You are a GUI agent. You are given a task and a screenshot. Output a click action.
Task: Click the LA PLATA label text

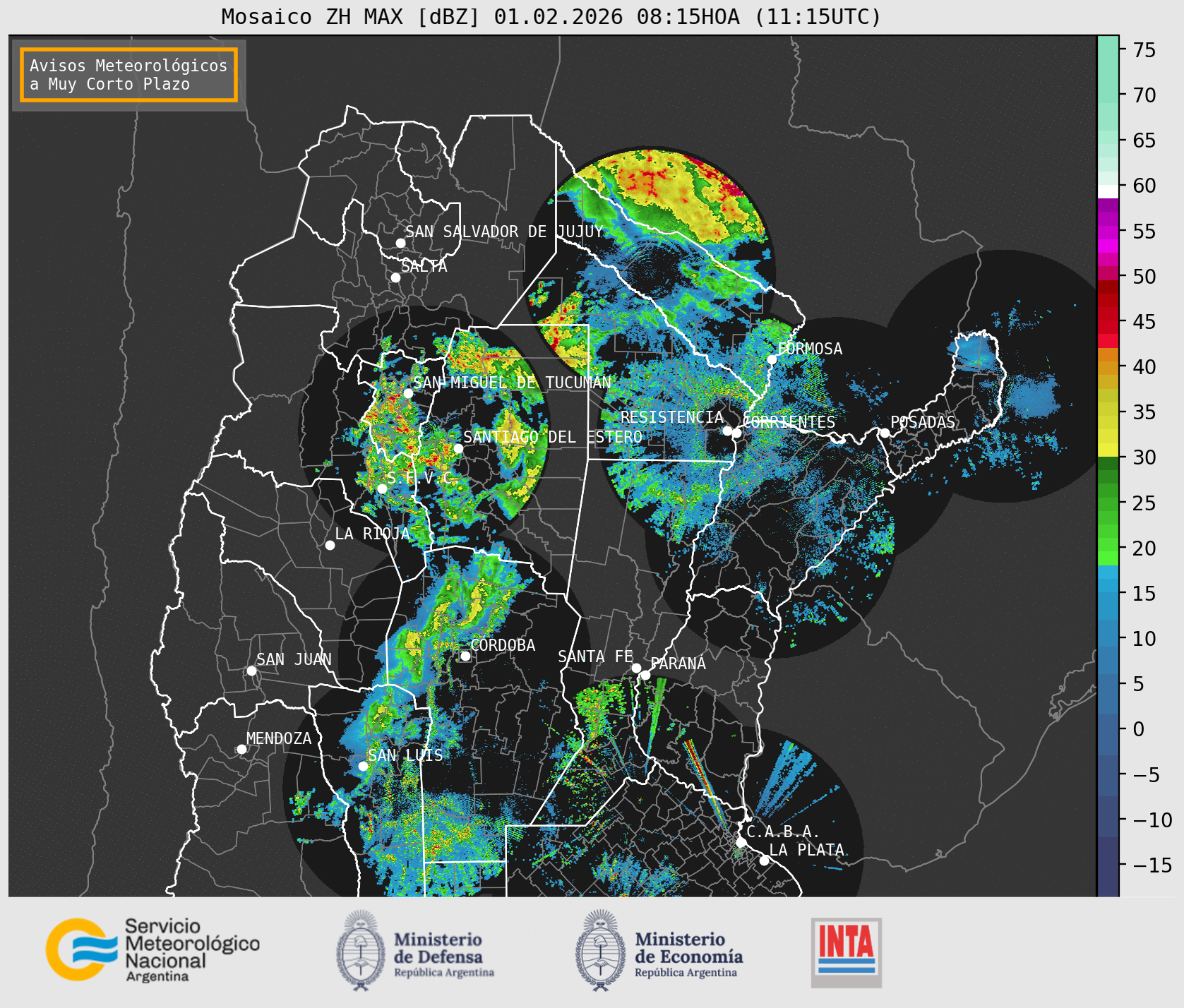806,850
